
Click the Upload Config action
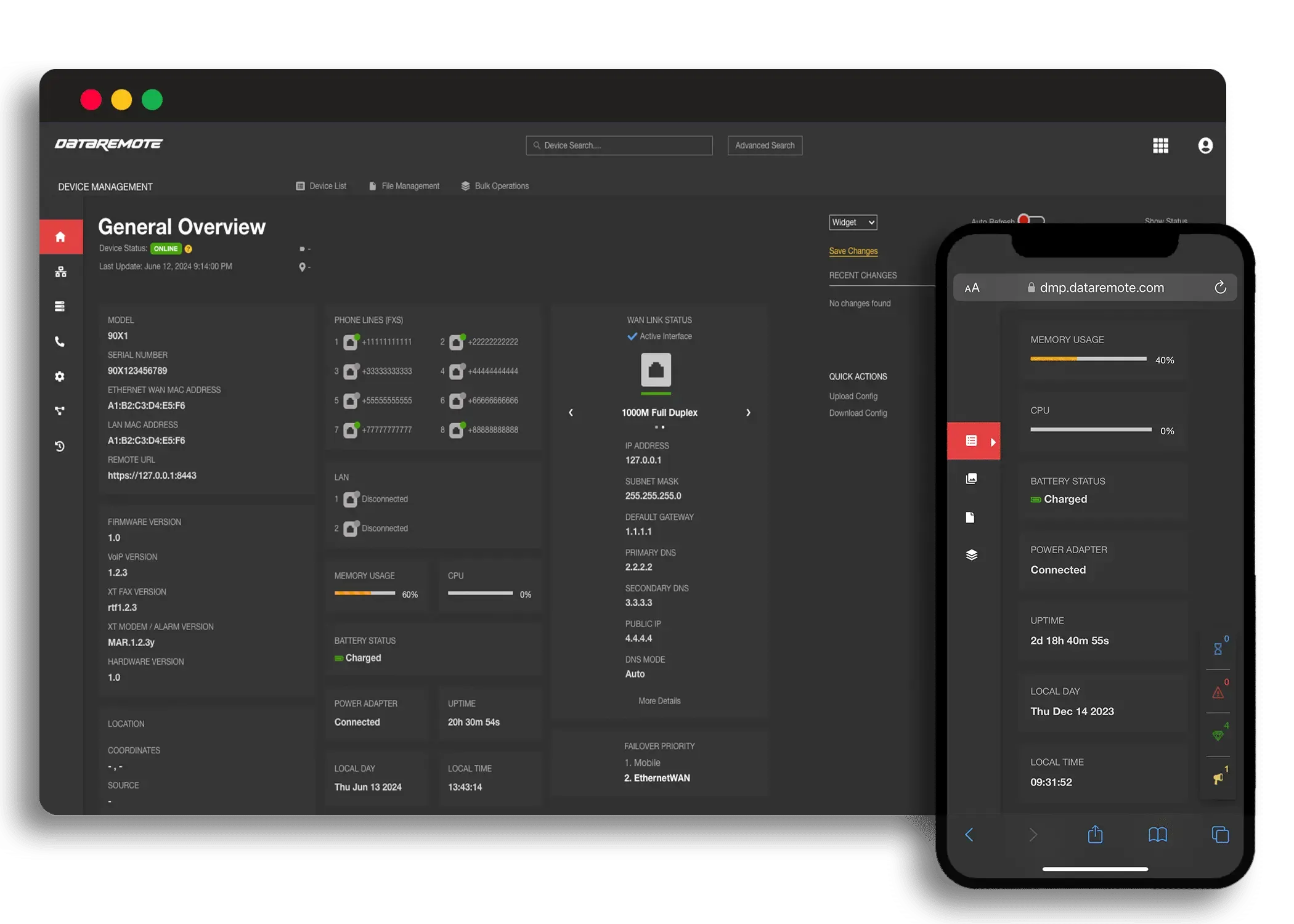pos(853,396)
